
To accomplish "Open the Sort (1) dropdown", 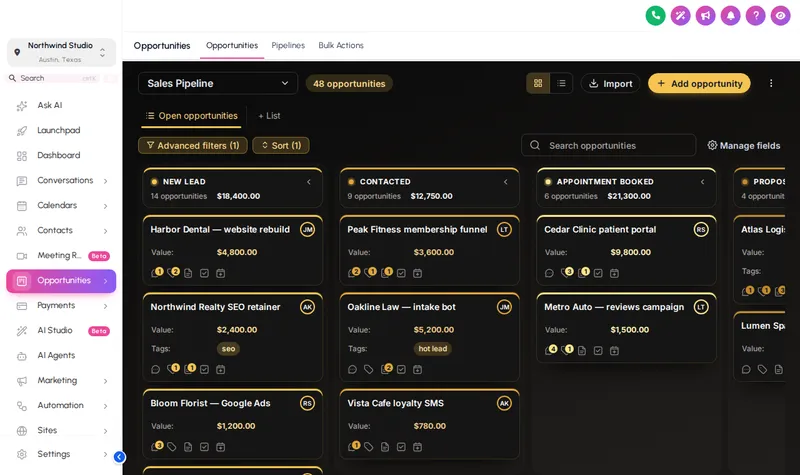I will (x=281, y=145).
